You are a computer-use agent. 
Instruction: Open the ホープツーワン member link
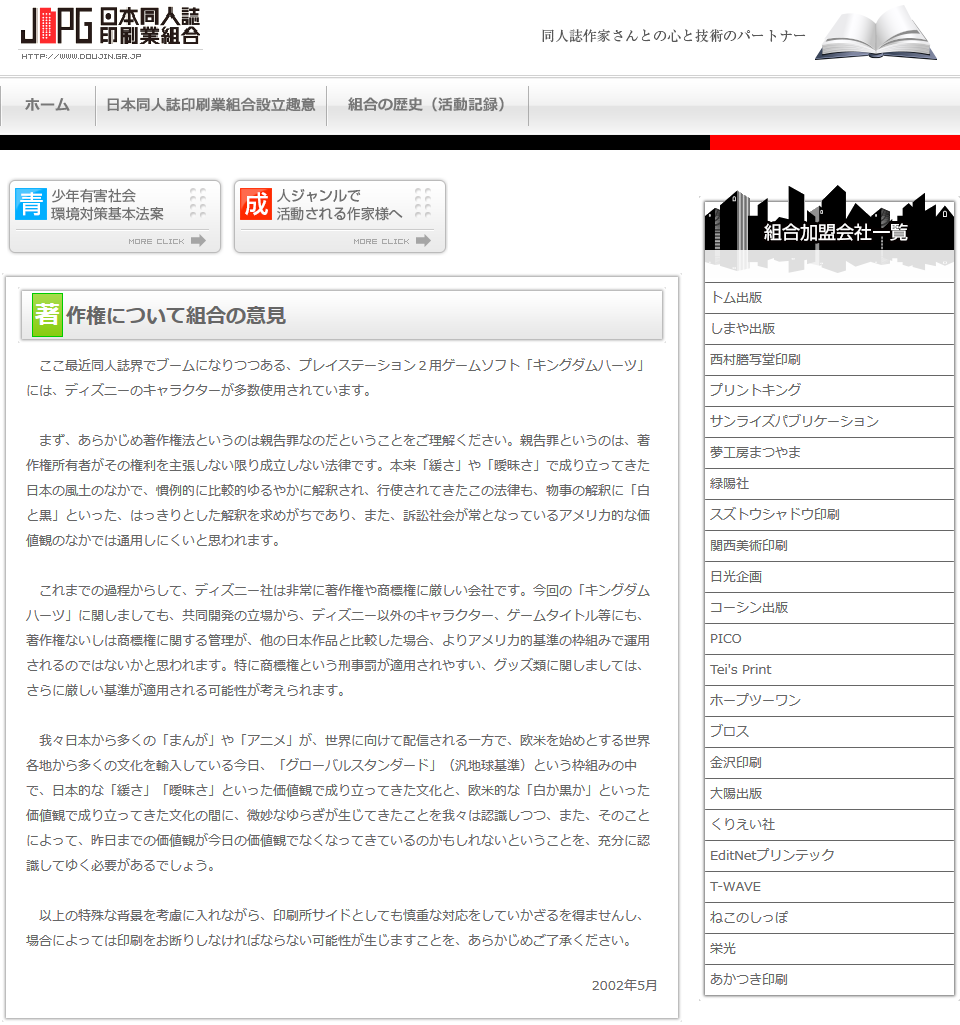coord(829,701)
